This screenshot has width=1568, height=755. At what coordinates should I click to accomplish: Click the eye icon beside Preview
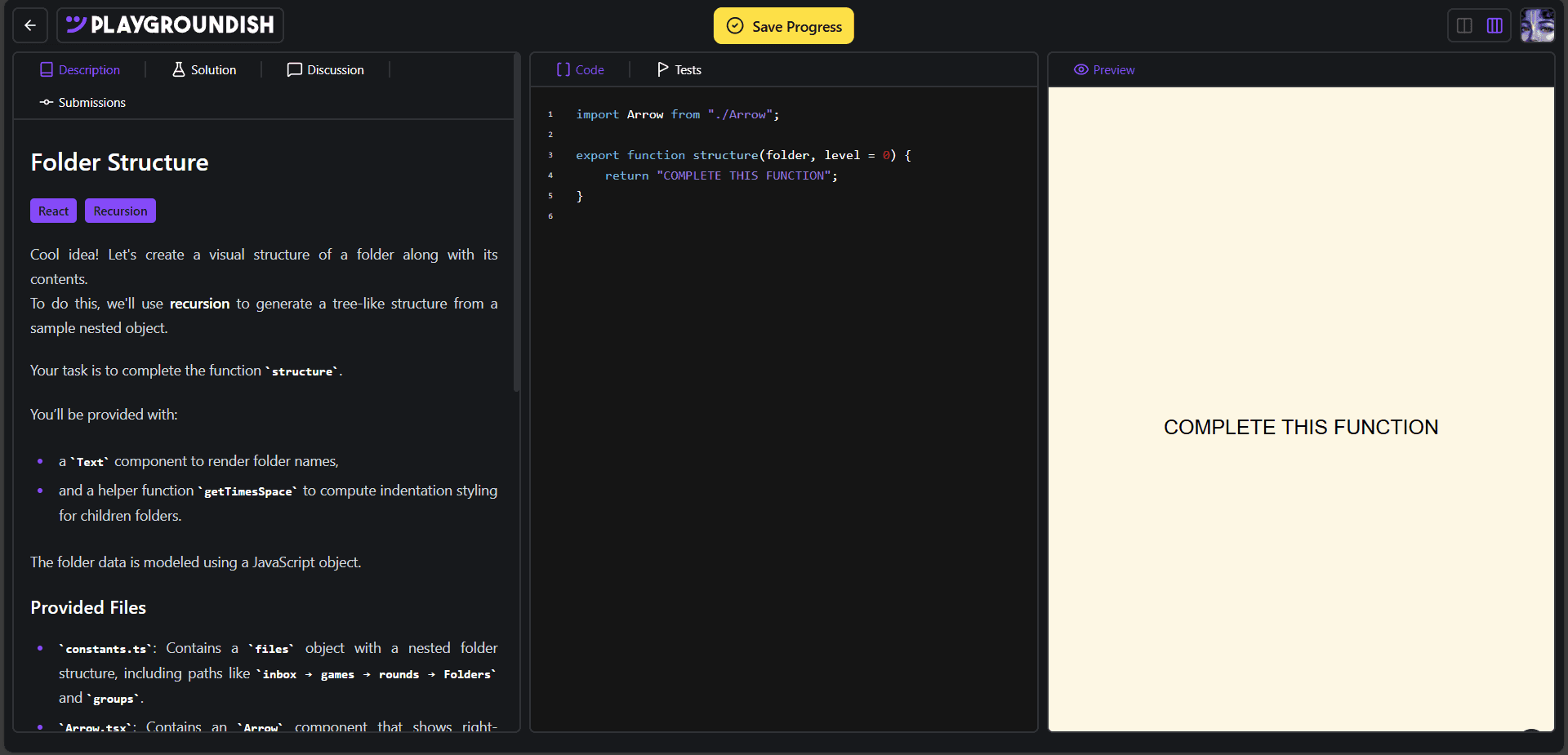tap(1080, 70)
